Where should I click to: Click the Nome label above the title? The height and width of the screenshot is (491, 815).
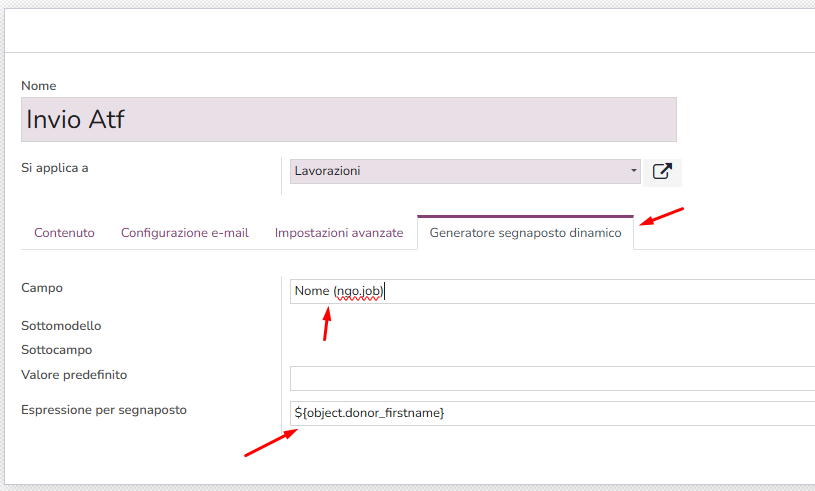(x=39, y=86)
